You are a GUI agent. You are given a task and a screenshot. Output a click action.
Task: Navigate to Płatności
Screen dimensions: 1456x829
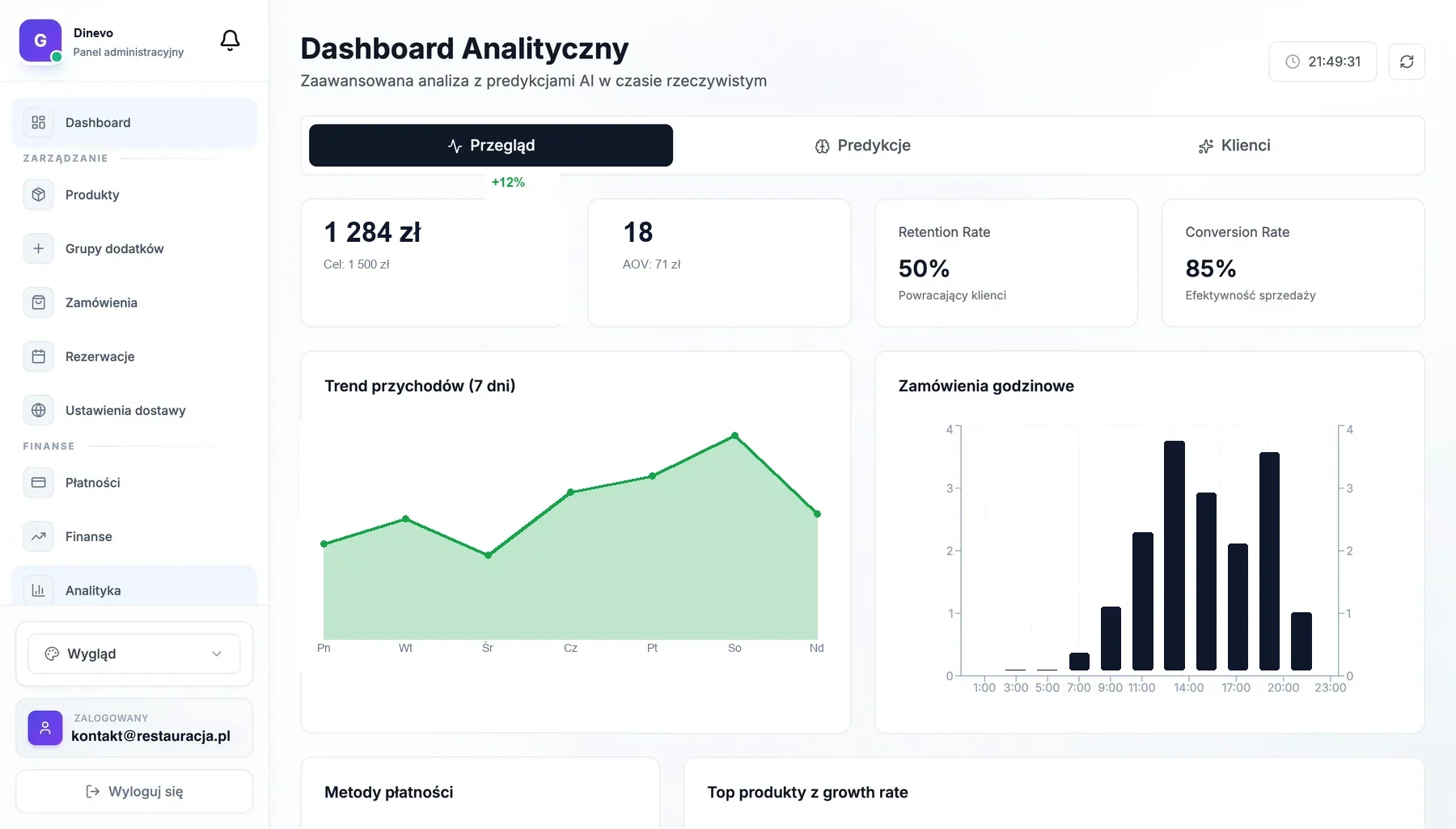[x=134, y=482]
